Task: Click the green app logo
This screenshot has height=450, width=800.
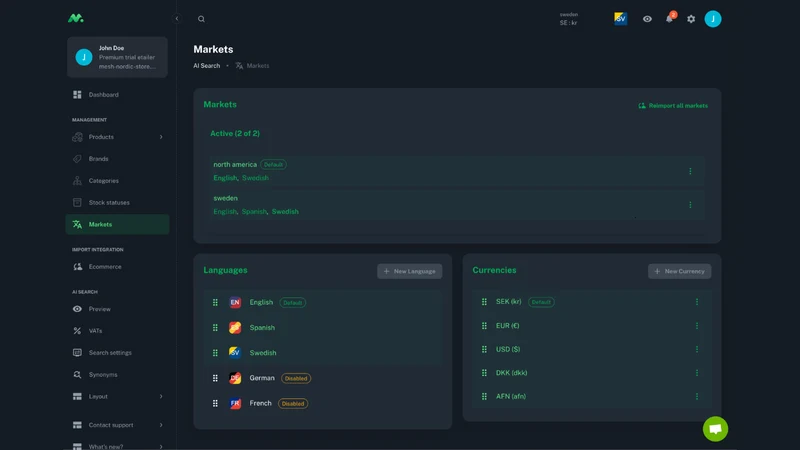Action: point(76,18)
